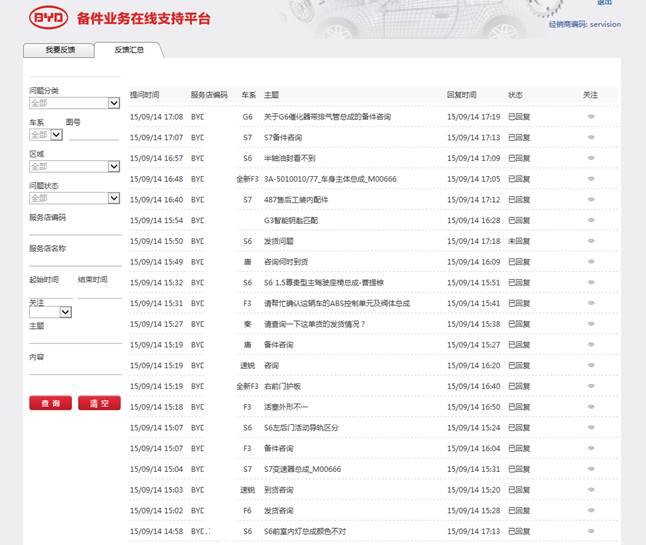646x545 pixels.
Task: Click the BYD logo
Action: point(50,17)
